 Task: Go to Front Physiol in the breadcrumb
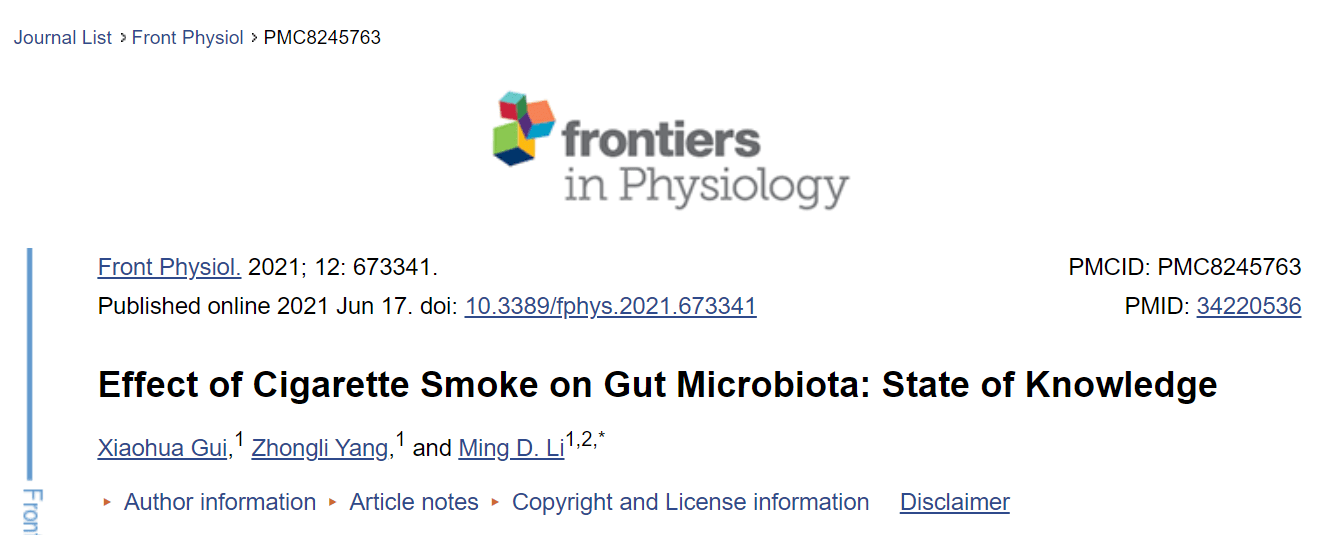[x=188, y=38]
